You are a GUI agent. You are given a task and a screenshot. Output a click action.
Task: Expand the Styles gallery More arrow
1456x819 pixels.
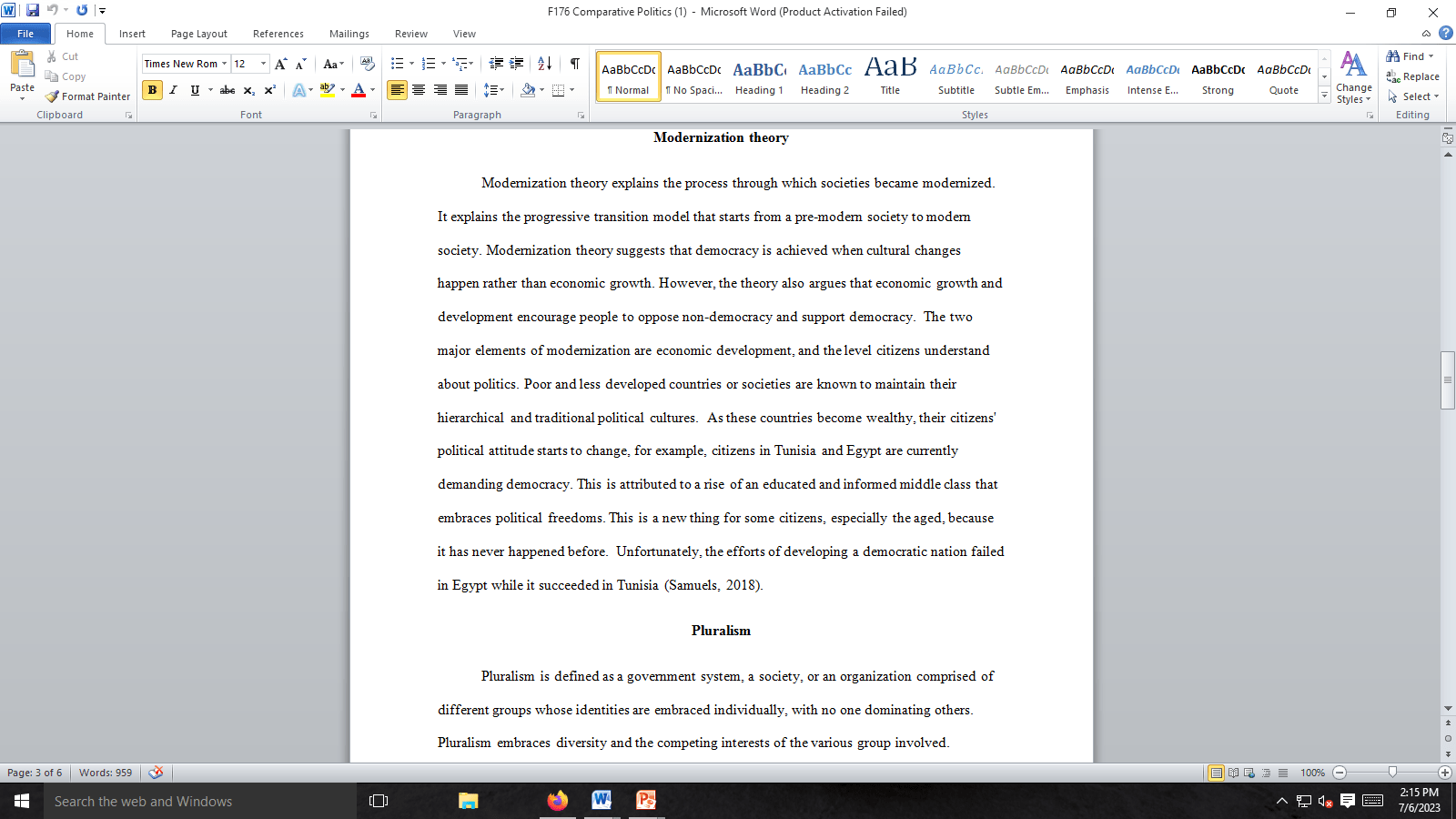(x=1325, y=96)
